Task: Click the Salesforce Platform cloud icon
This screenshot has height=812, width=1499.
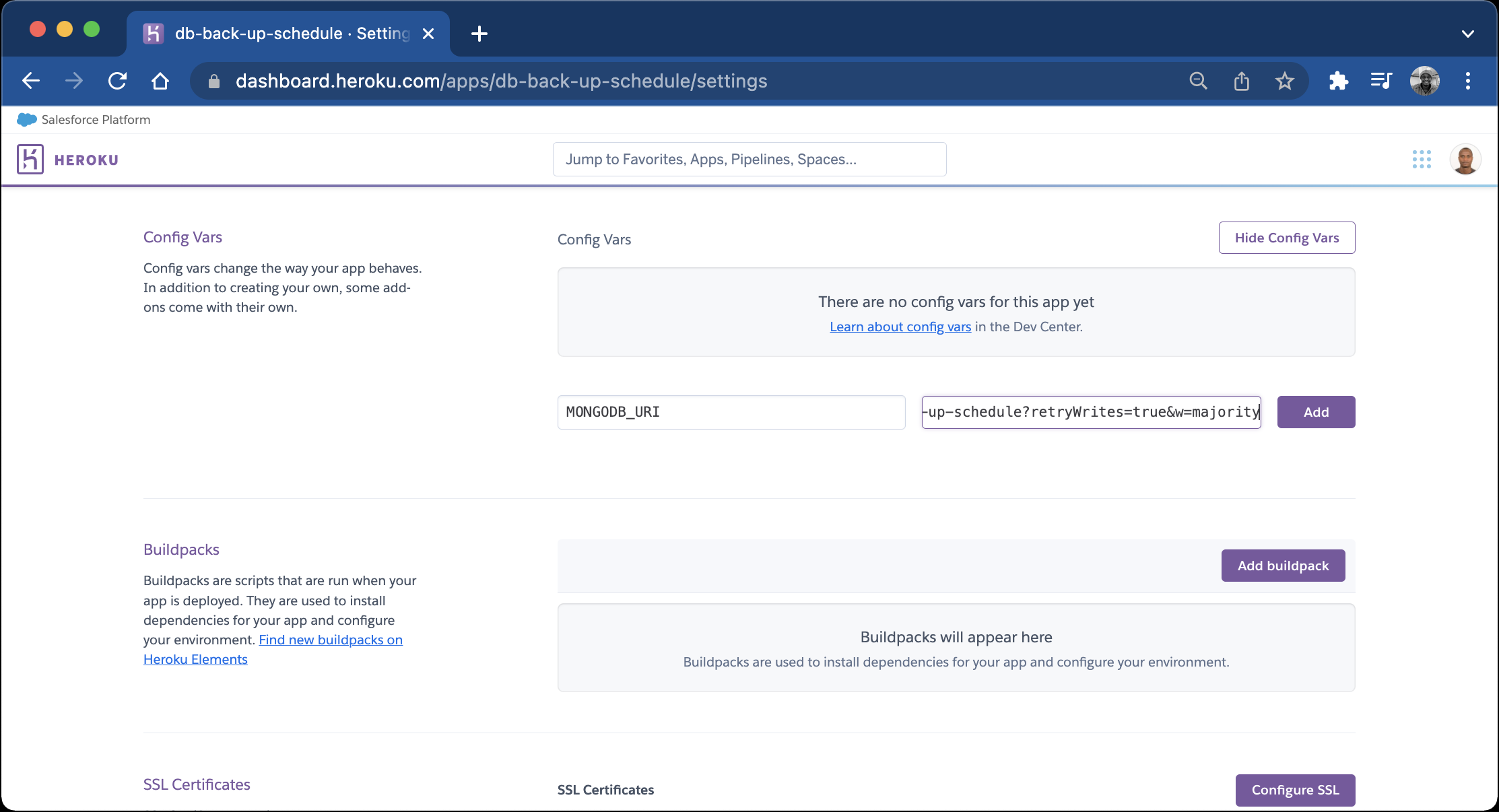Action: (x=26, y=119)
